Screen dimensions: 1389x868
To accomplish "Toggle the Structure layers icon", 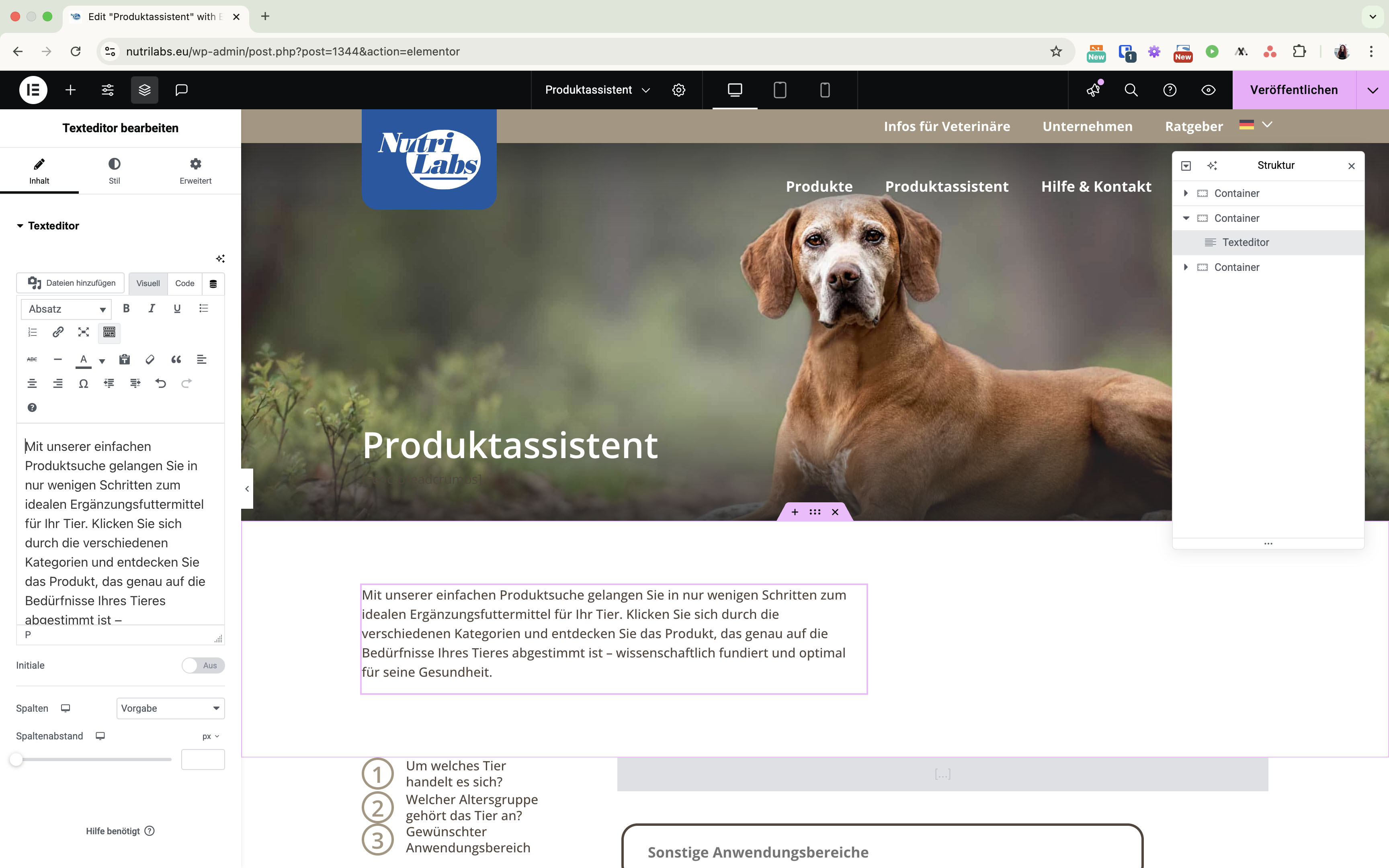I will pyautogui.click(x=144, y=90).
